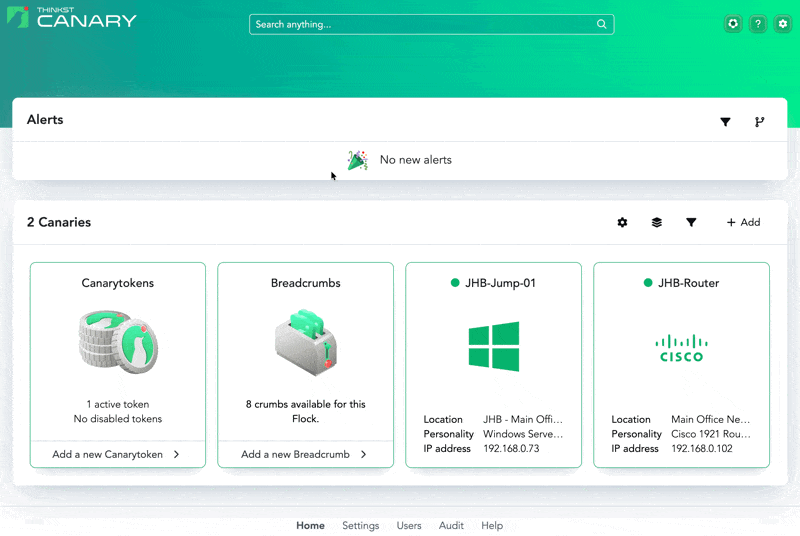Click "1 active token" text
This screenshot has height=536, width=800.
(118, 404)
